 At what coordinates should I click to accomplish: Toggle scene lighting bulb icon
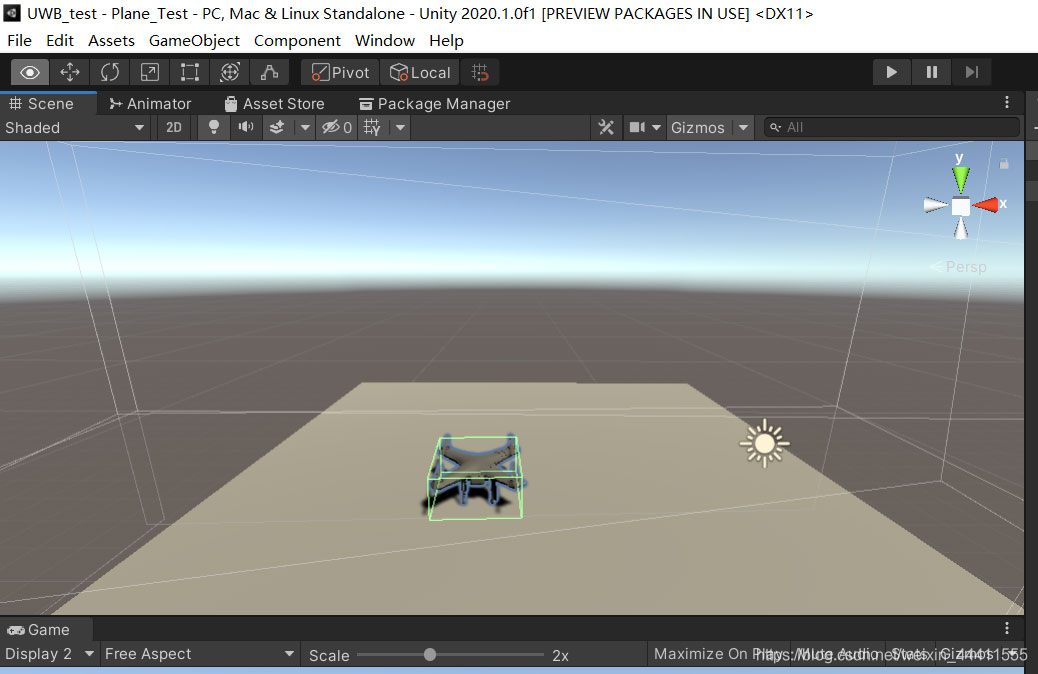coord(213,128)
